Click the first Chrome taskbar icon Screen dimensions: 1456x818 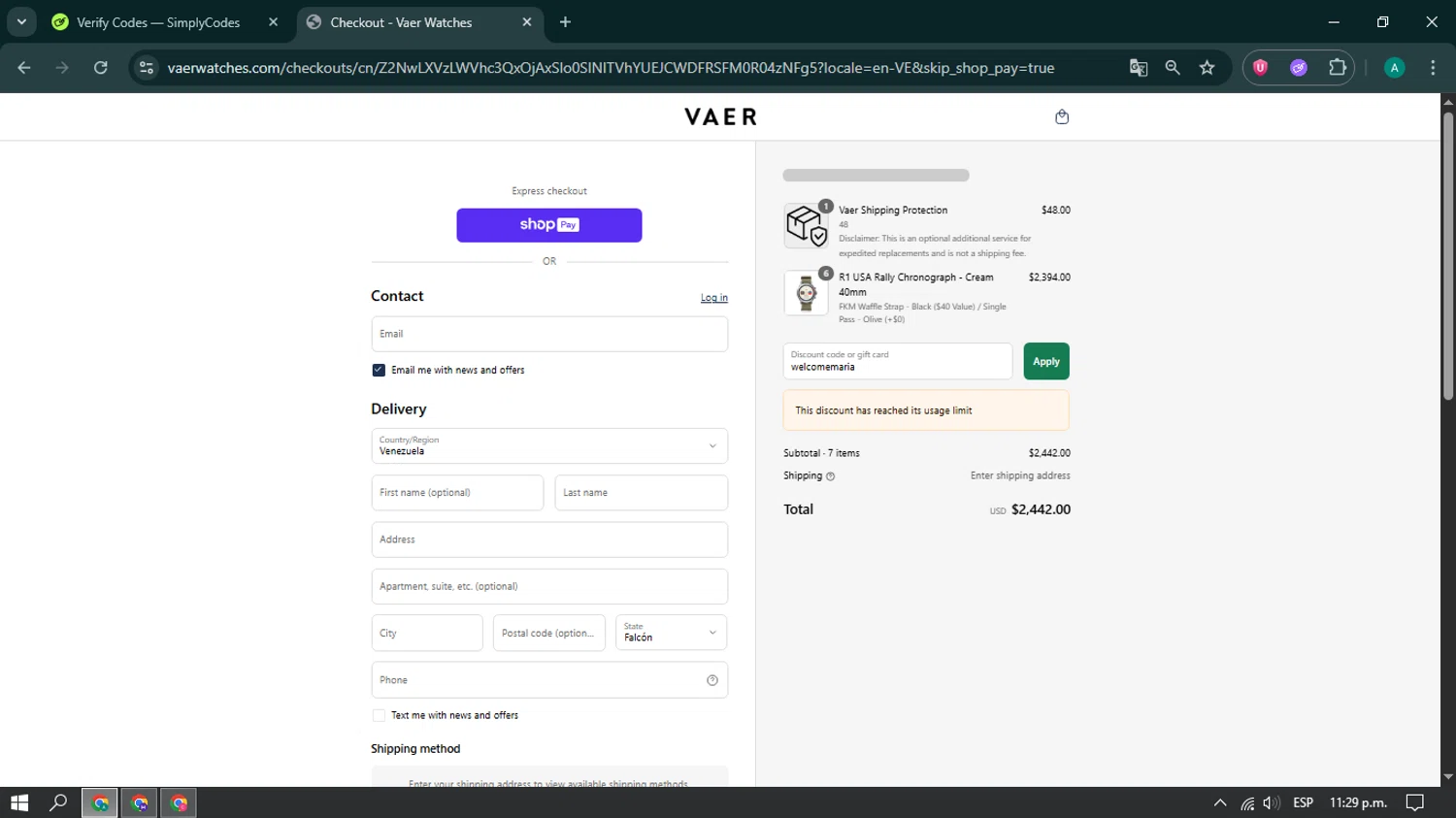tap(100, 802)
